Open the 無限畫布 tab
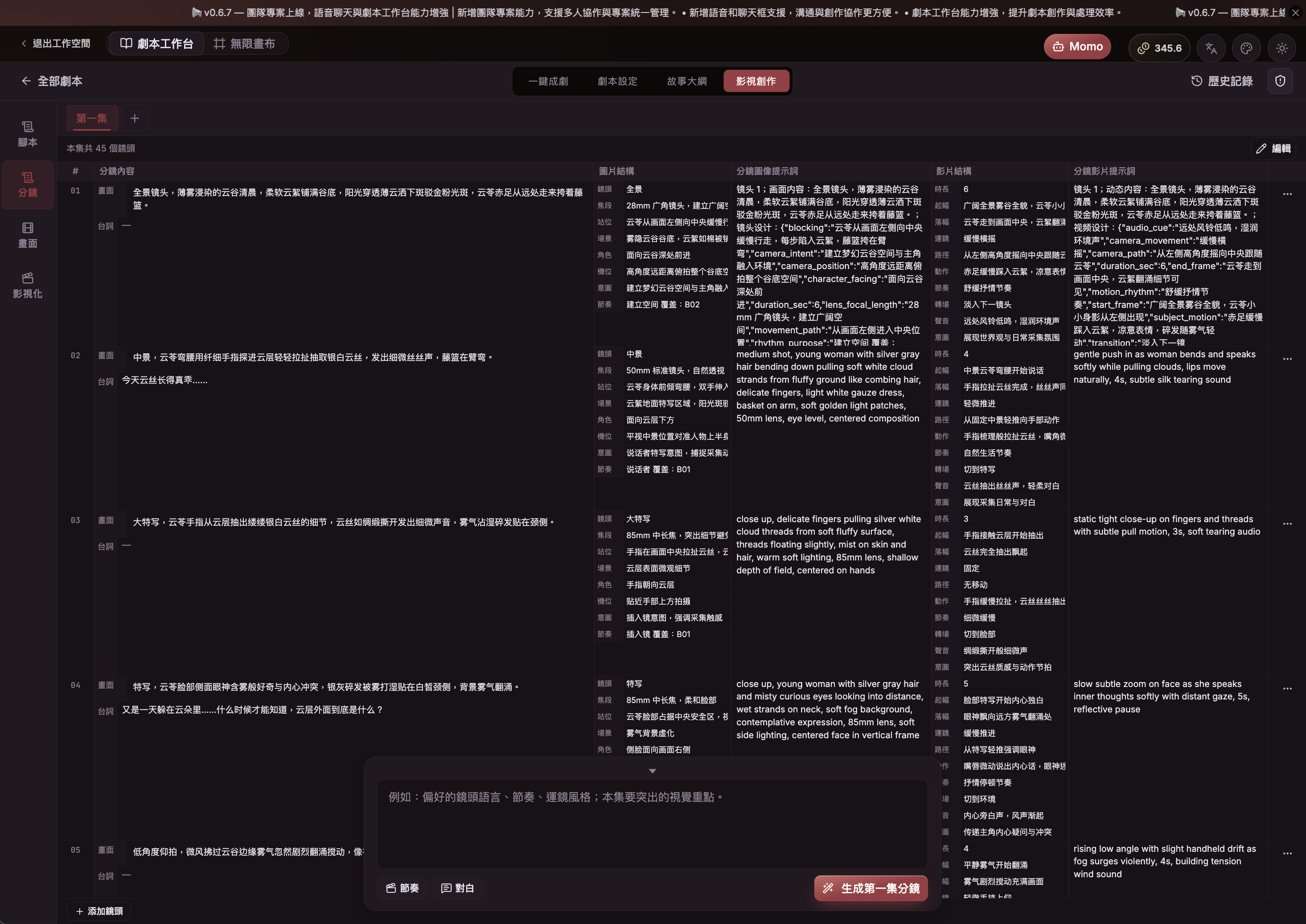Viewport: 1306px width, 924px height. [244, 43]
